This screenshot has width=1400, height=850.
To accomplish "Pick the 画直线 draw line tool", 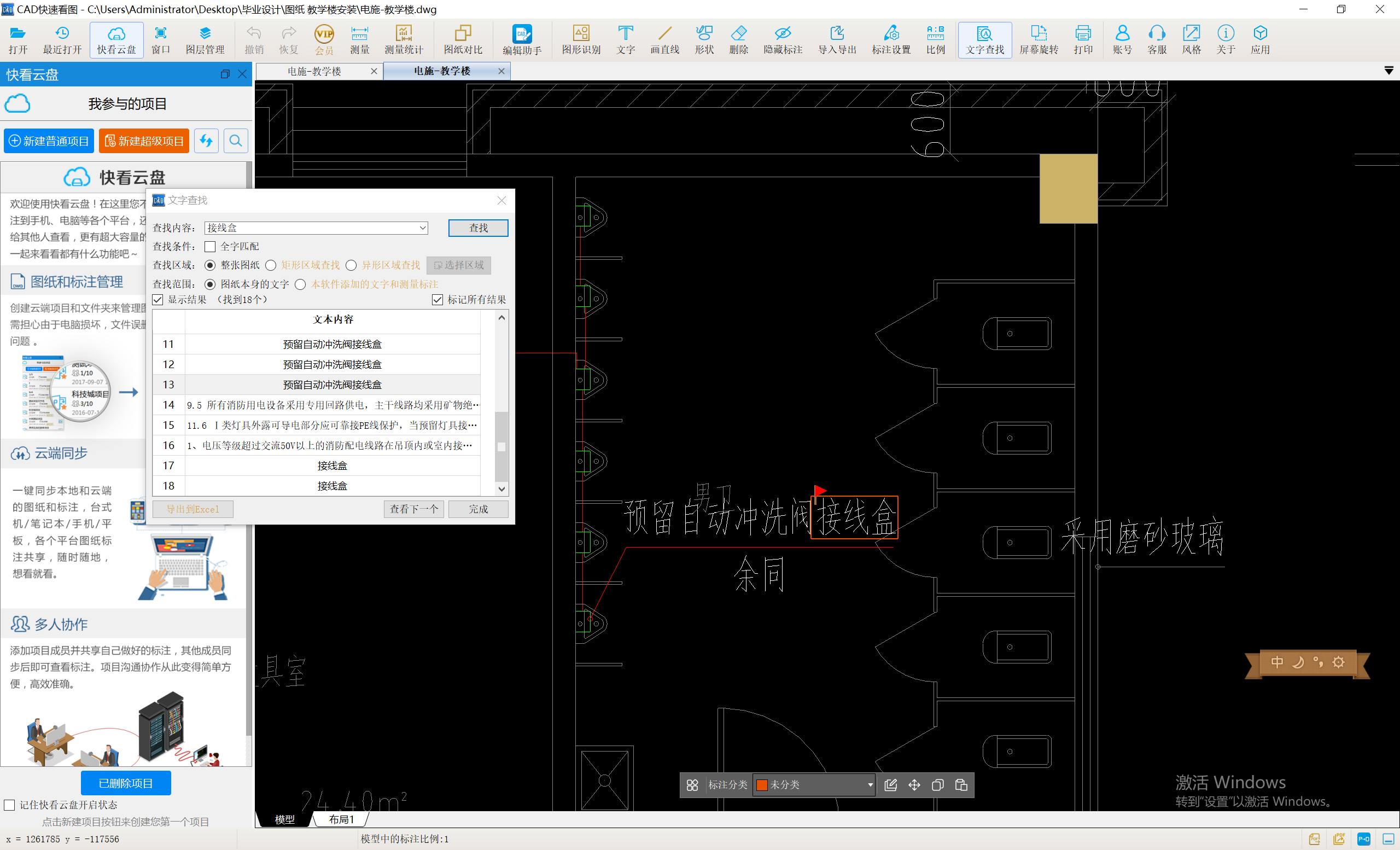I will coord(665,40).
